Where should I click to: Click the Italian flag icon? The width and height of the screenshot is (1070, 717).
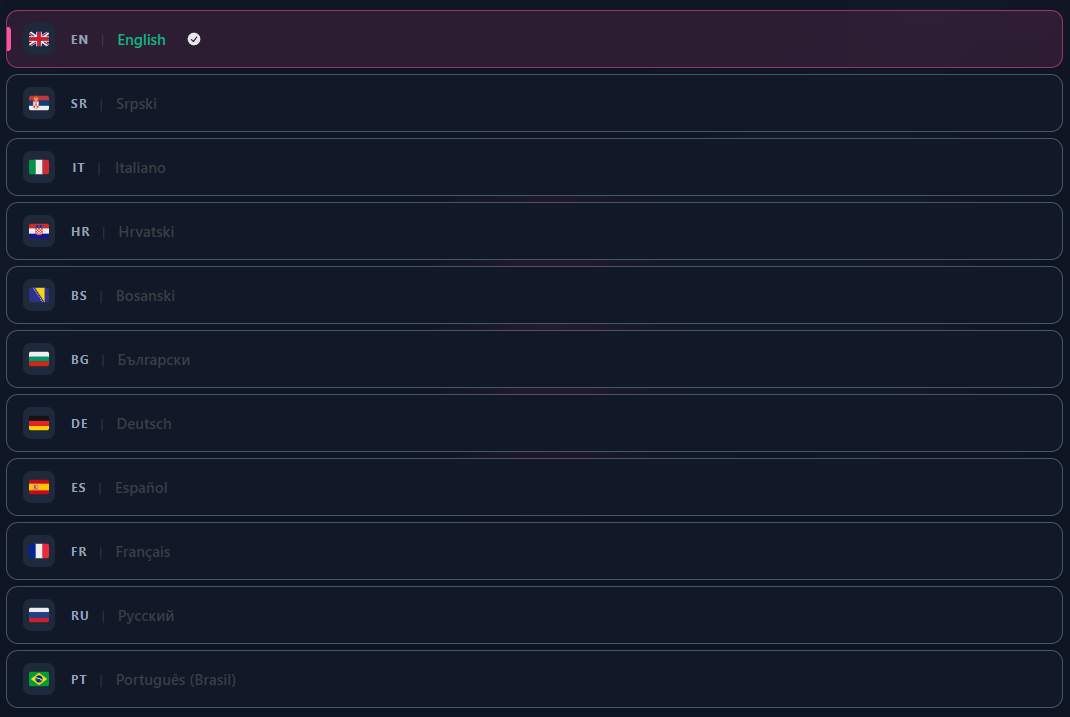coord(39,167)
